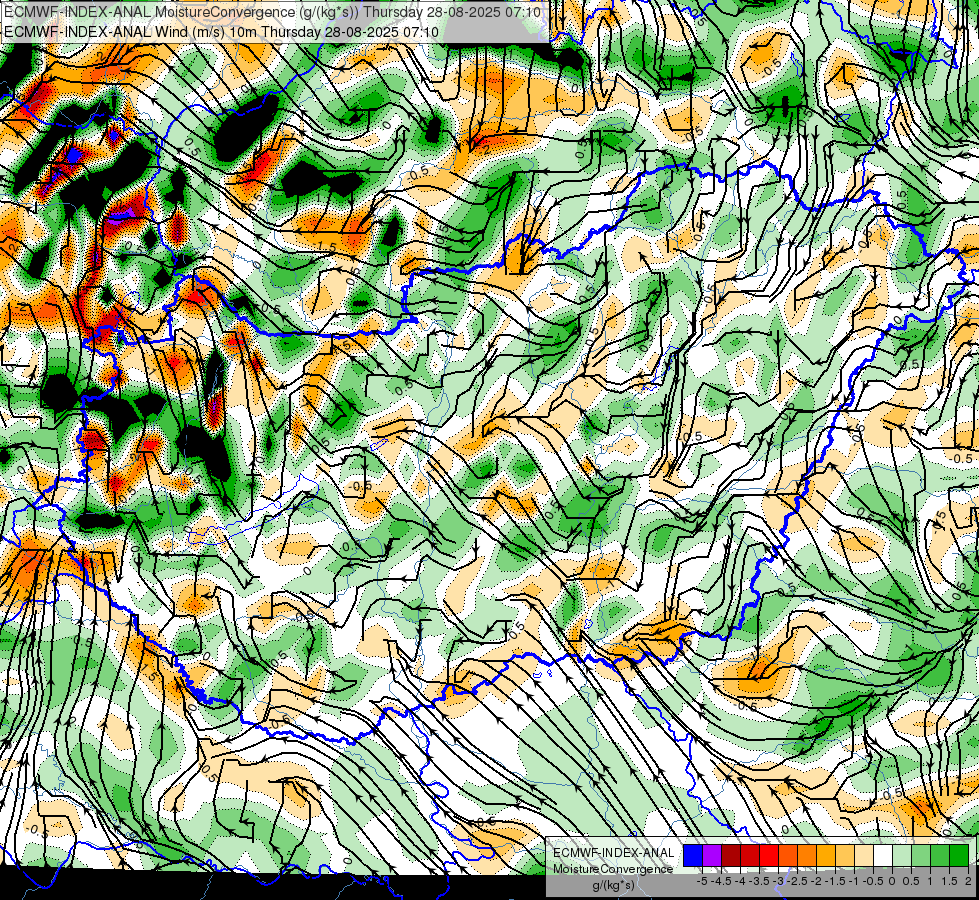Click the legend tick label -3.5
Viewport: 979px width, 900px height.
point(759,881)
